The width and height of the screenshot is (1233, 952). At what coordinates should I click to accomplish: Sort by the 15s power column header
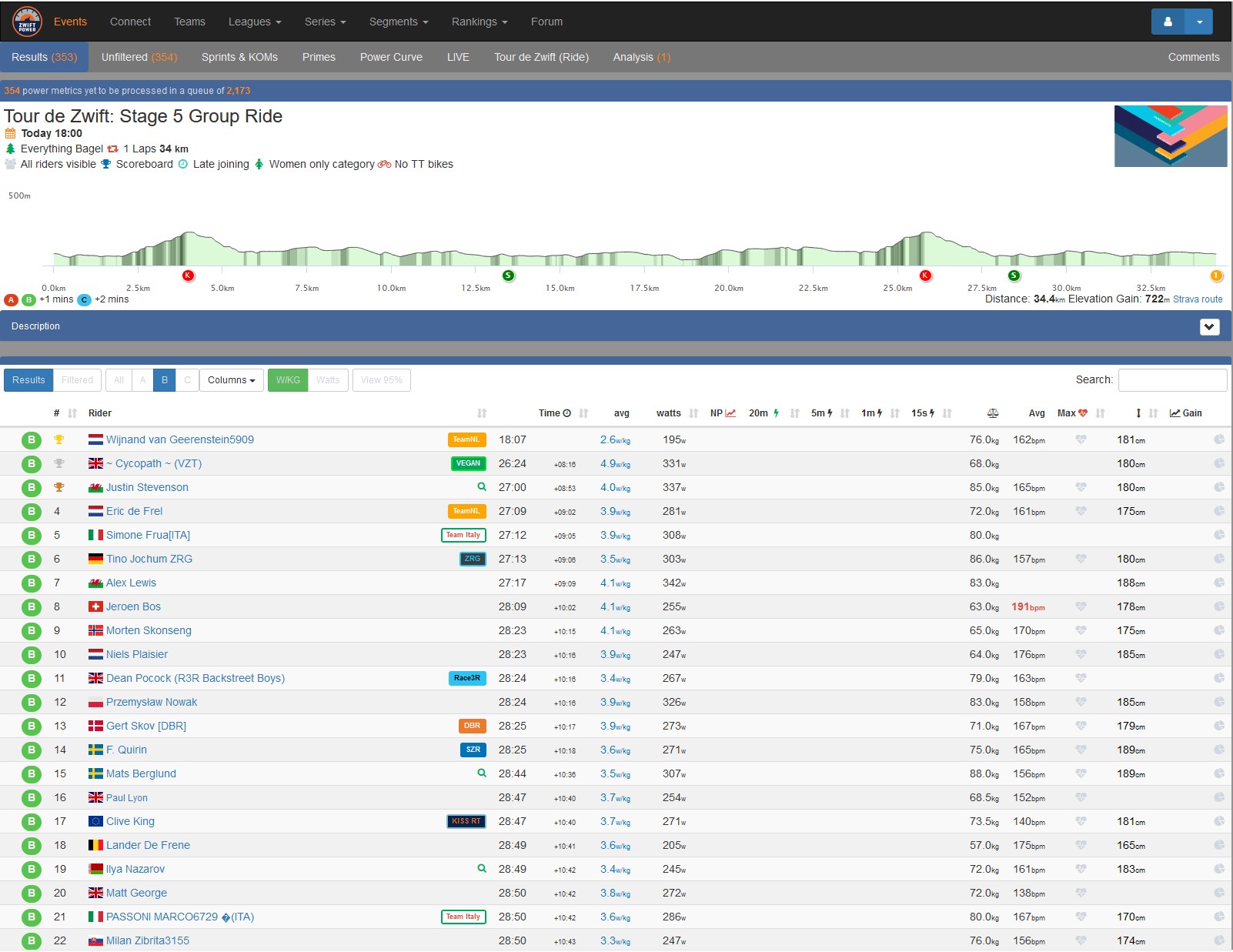(x=923, y=413)
